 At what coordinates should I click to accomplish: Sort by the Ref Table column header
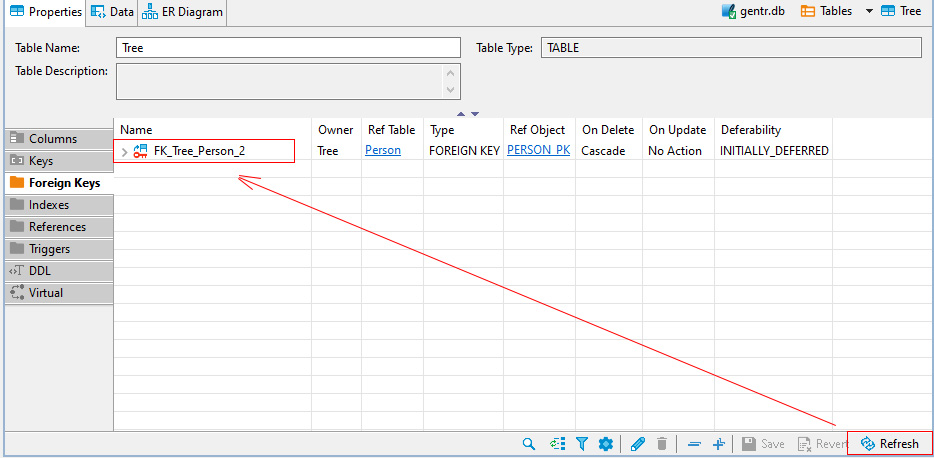[392, 130]
